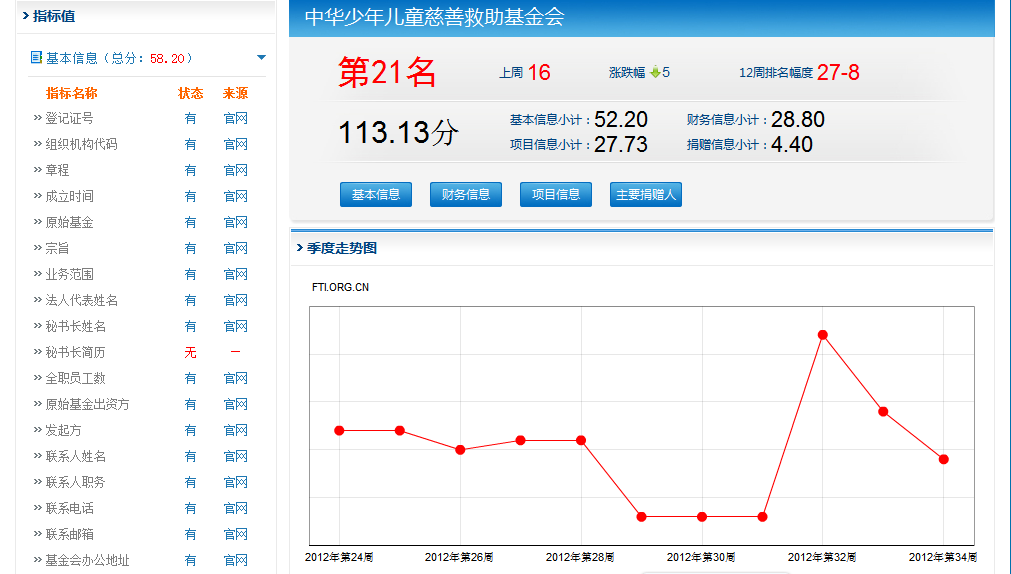Click the 第21名 ranking text
The image size is (1011, 574).
point(388,72)
